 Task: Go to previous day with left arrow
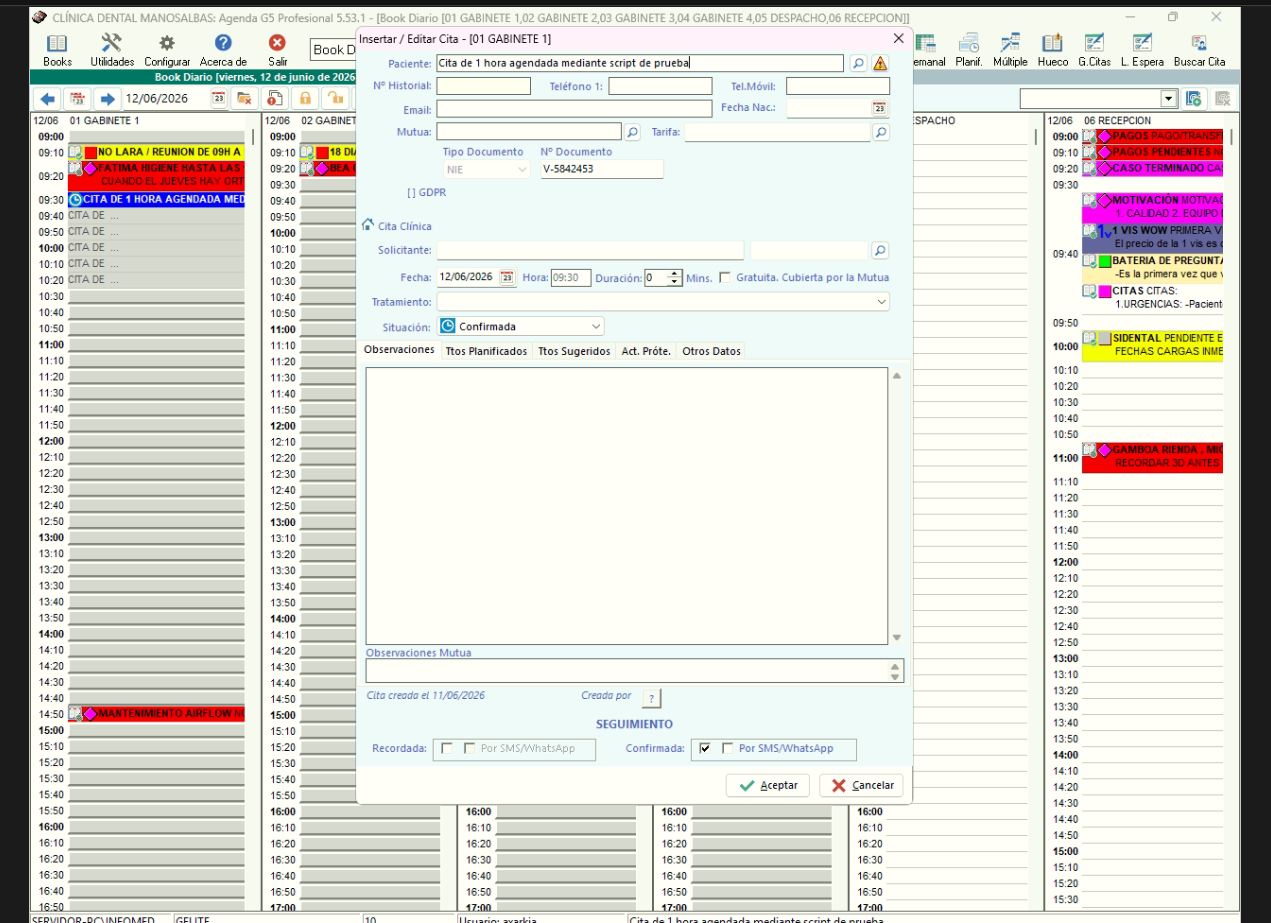(47, 99)
